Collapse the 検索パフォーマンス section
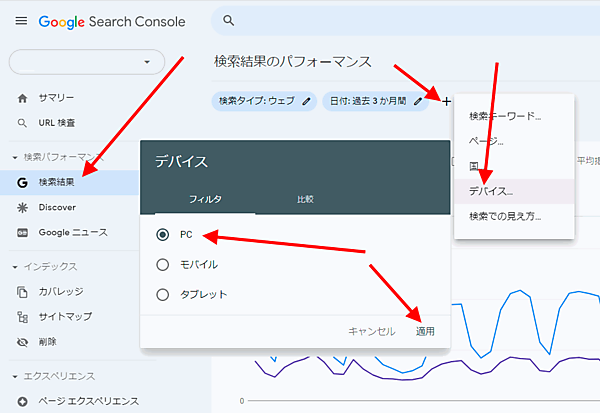The image size is (600, 413). coord(14,158)
